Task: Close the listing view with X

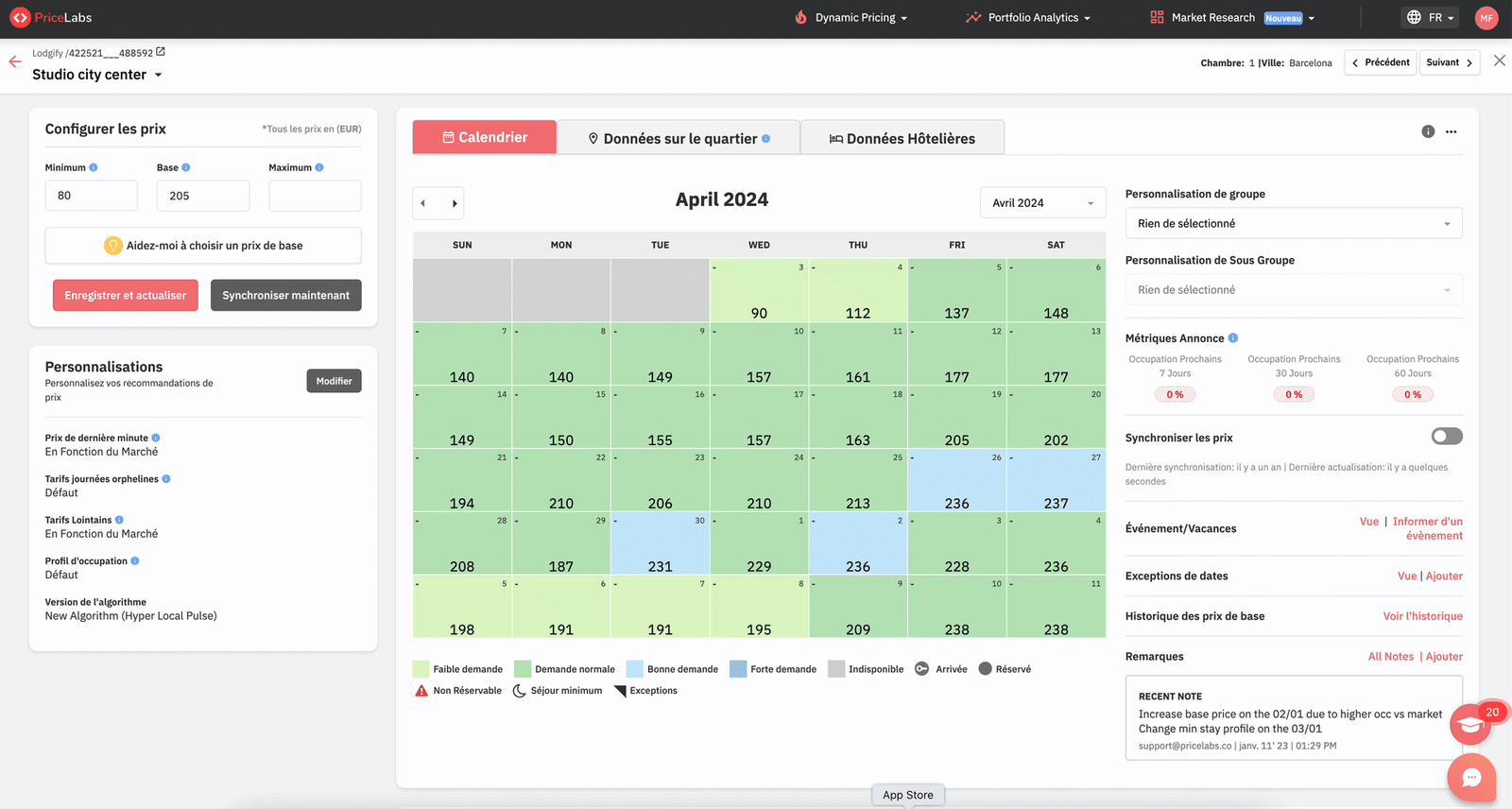Action: (1500, 60)
